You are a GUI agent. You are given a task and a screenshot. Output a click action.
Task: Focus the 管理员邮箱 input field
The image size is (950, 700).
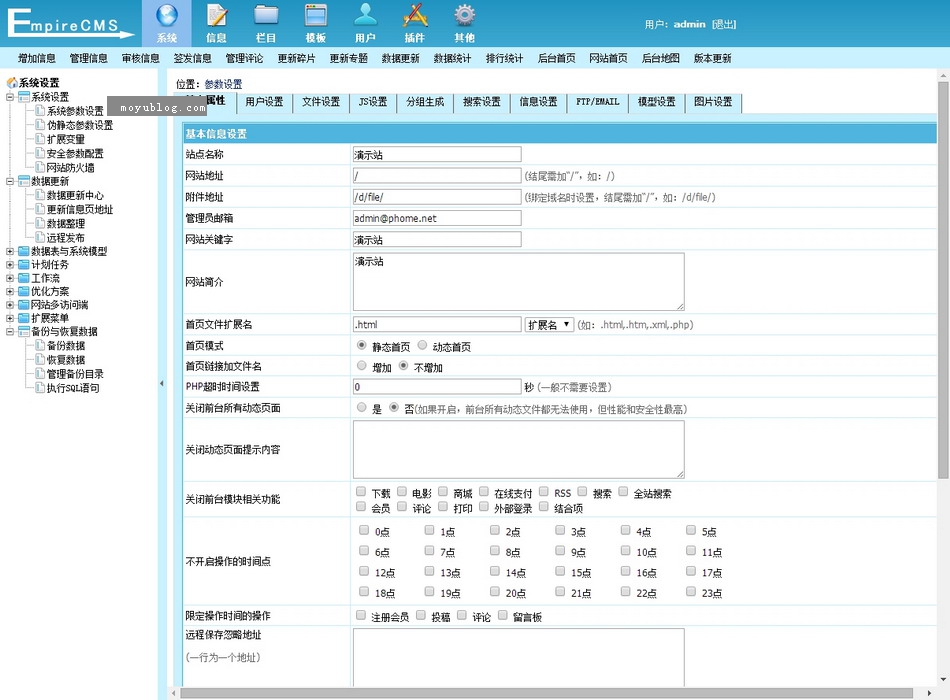[437, 218]
